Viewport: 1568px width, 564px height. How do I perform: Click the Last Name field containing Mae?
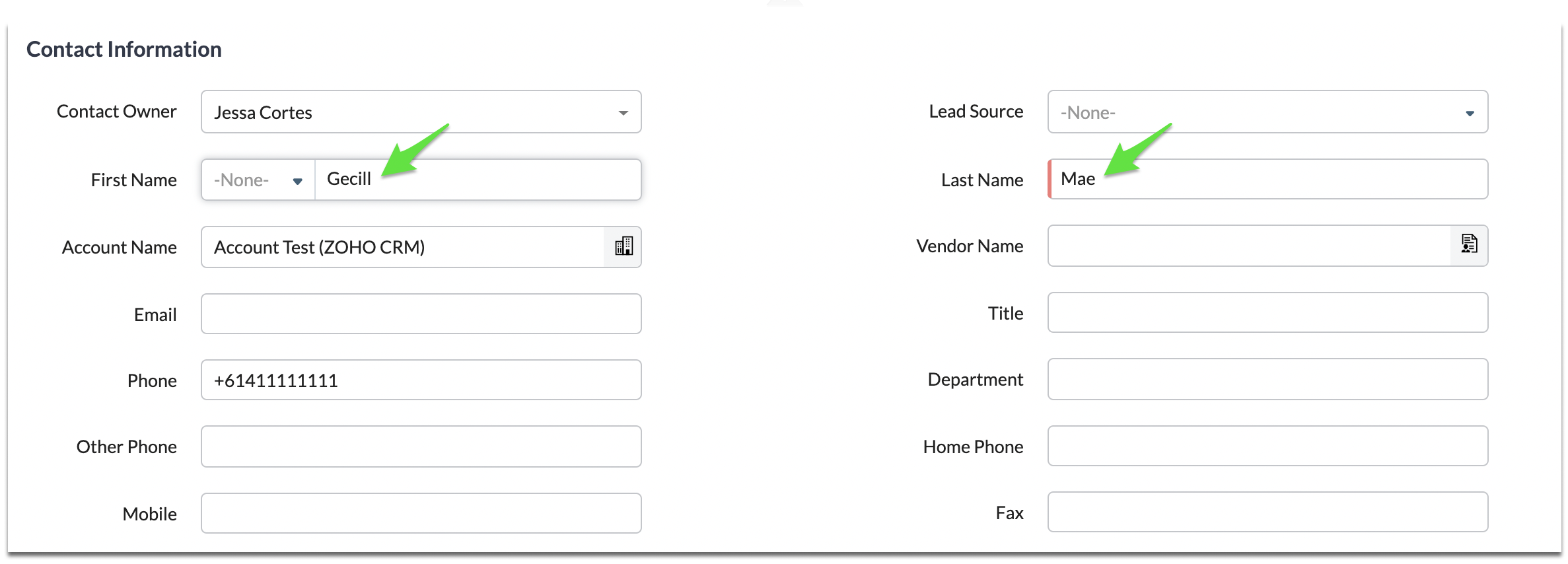(1267, 179)
